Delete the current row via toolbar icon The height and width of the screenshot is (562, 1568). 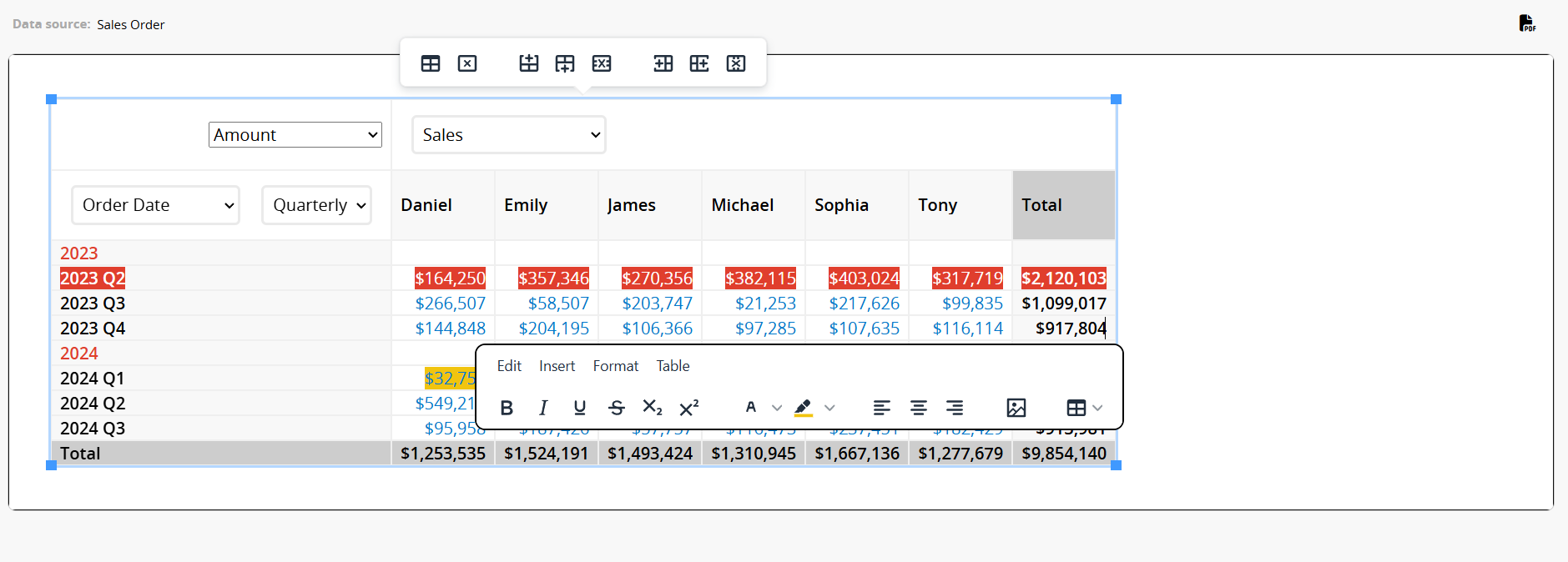click(x=602, y=63)
